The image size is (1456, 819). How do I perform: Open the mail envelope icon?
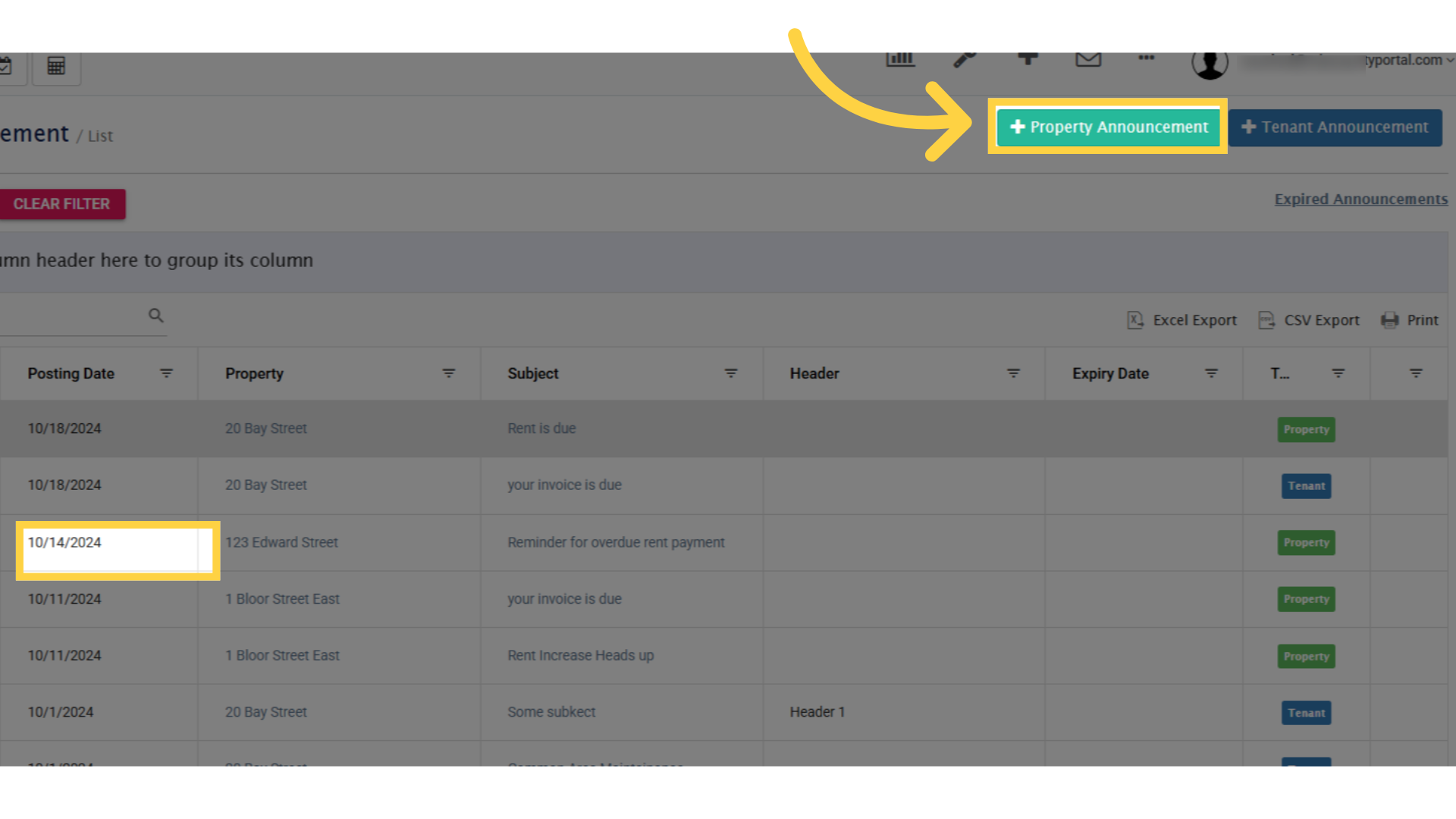tap(1088, 58)
